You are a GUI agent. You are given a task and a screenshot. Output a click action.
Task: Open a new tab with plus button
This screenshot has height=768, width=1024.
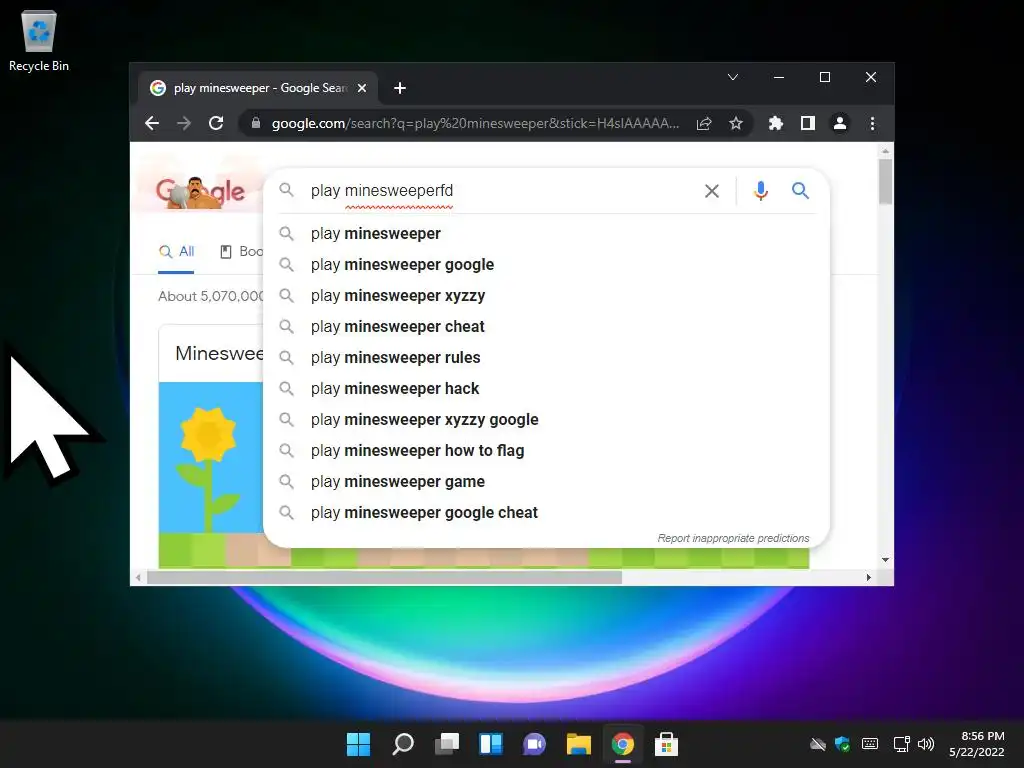400,88
